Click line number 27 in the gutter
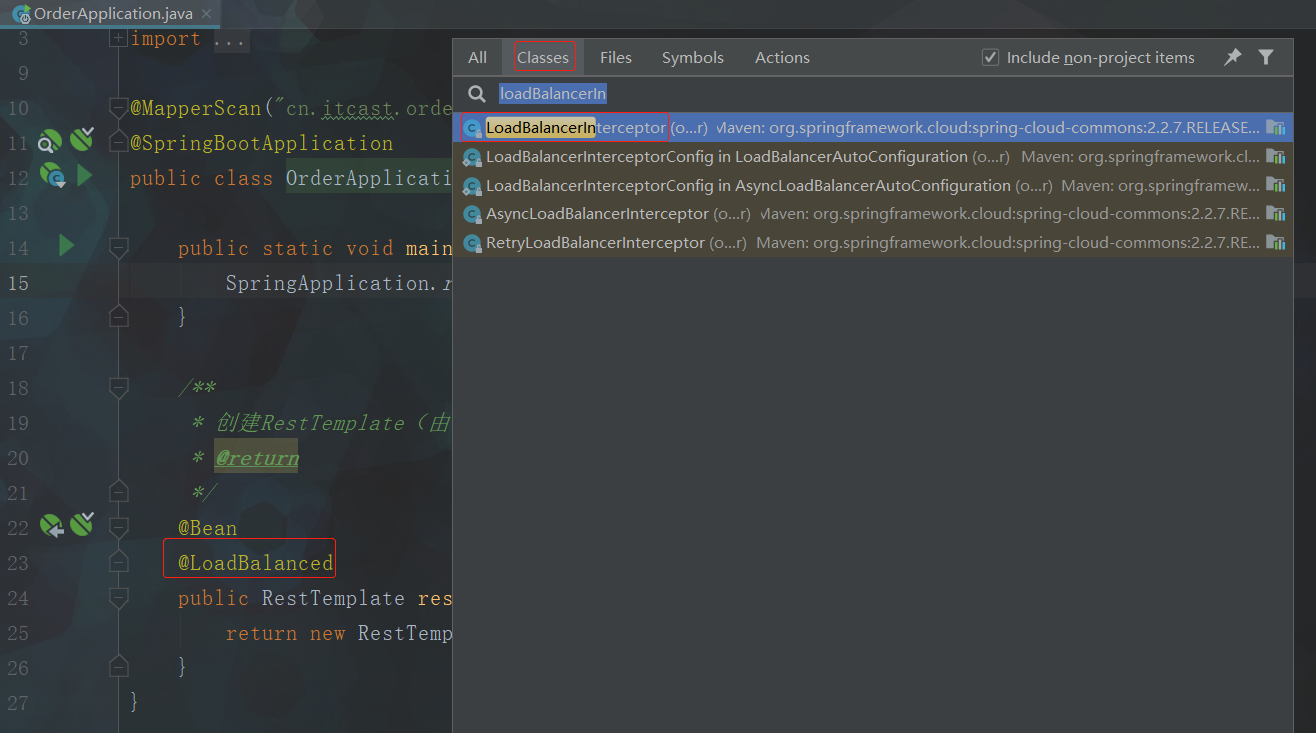 click(18, 703)
